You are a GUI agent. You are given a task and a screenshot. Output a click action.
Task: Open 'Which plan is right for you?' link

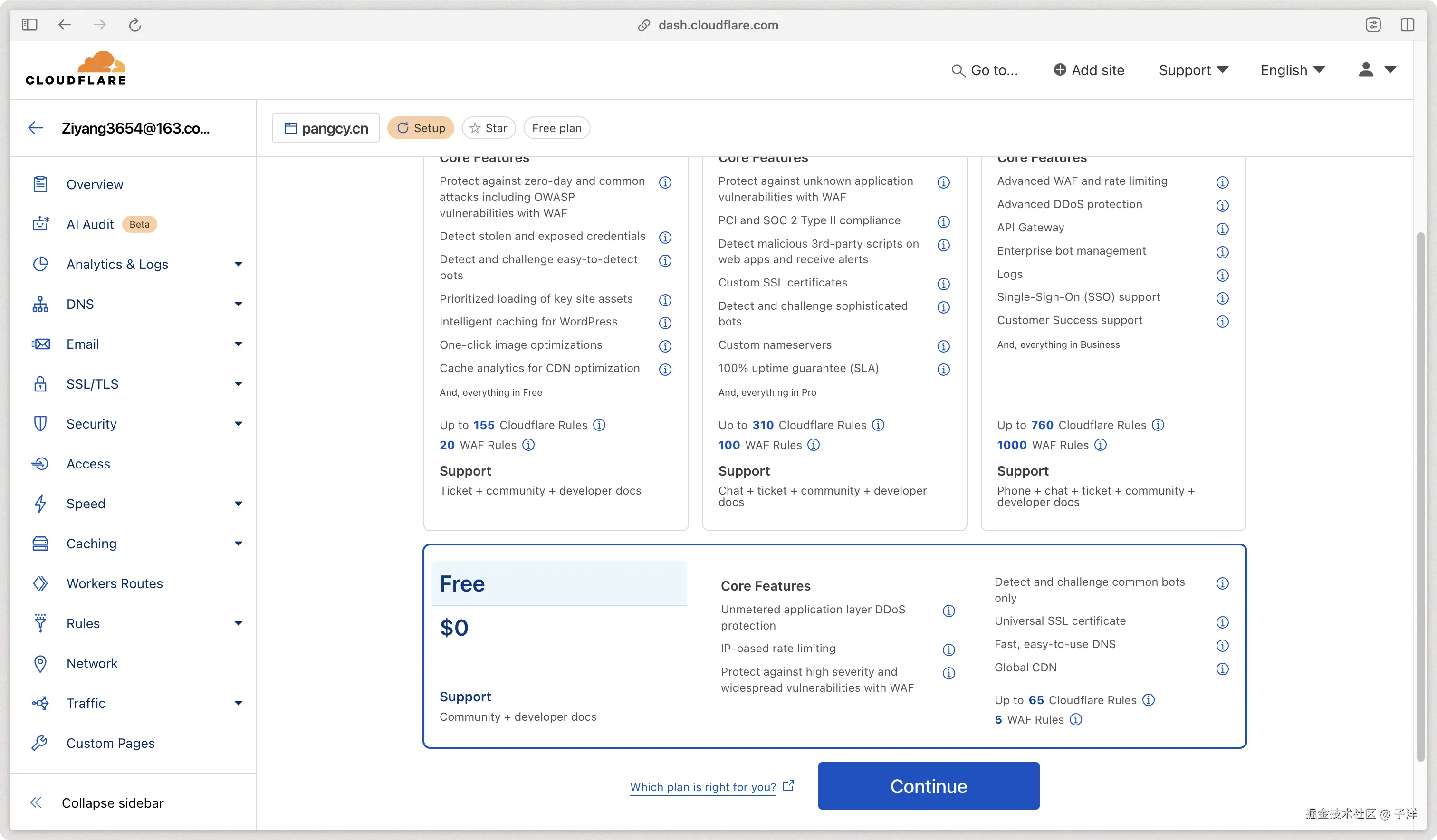click(702, 787)
